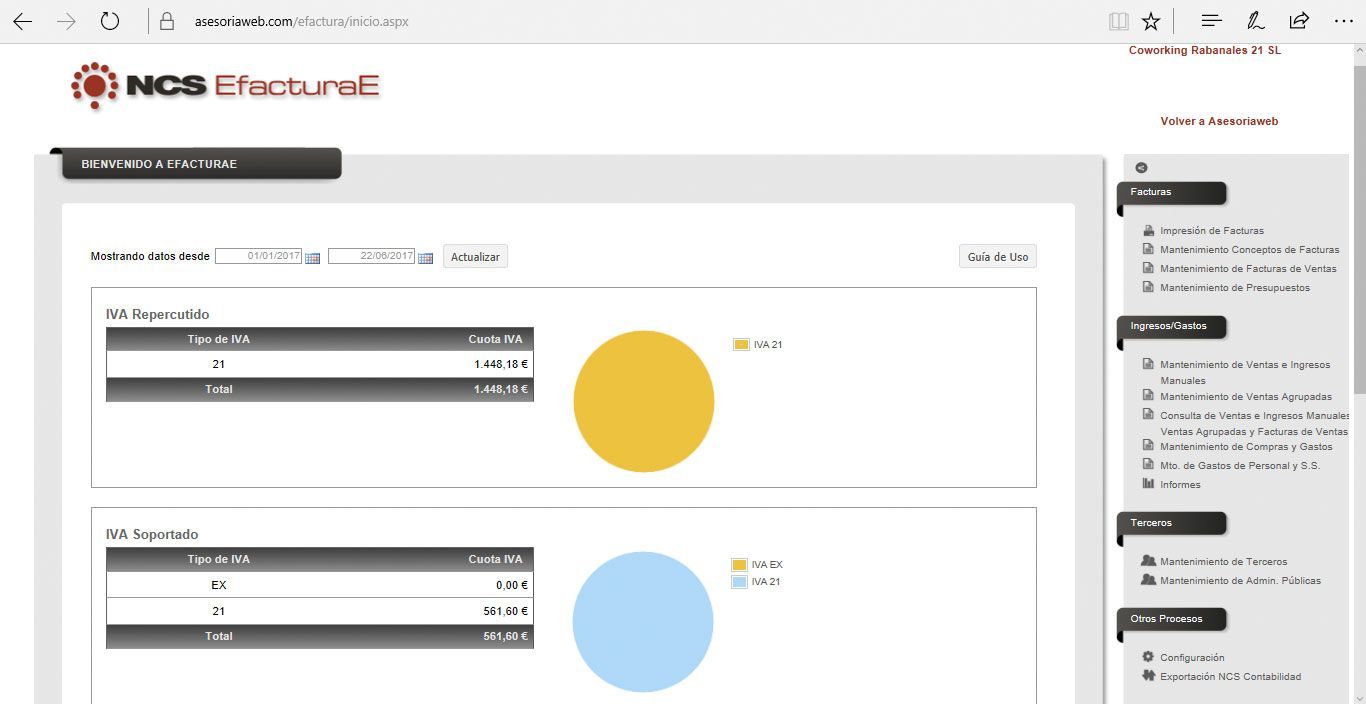Select Mantenimiento de Presupuestos

click(1234, 288)
